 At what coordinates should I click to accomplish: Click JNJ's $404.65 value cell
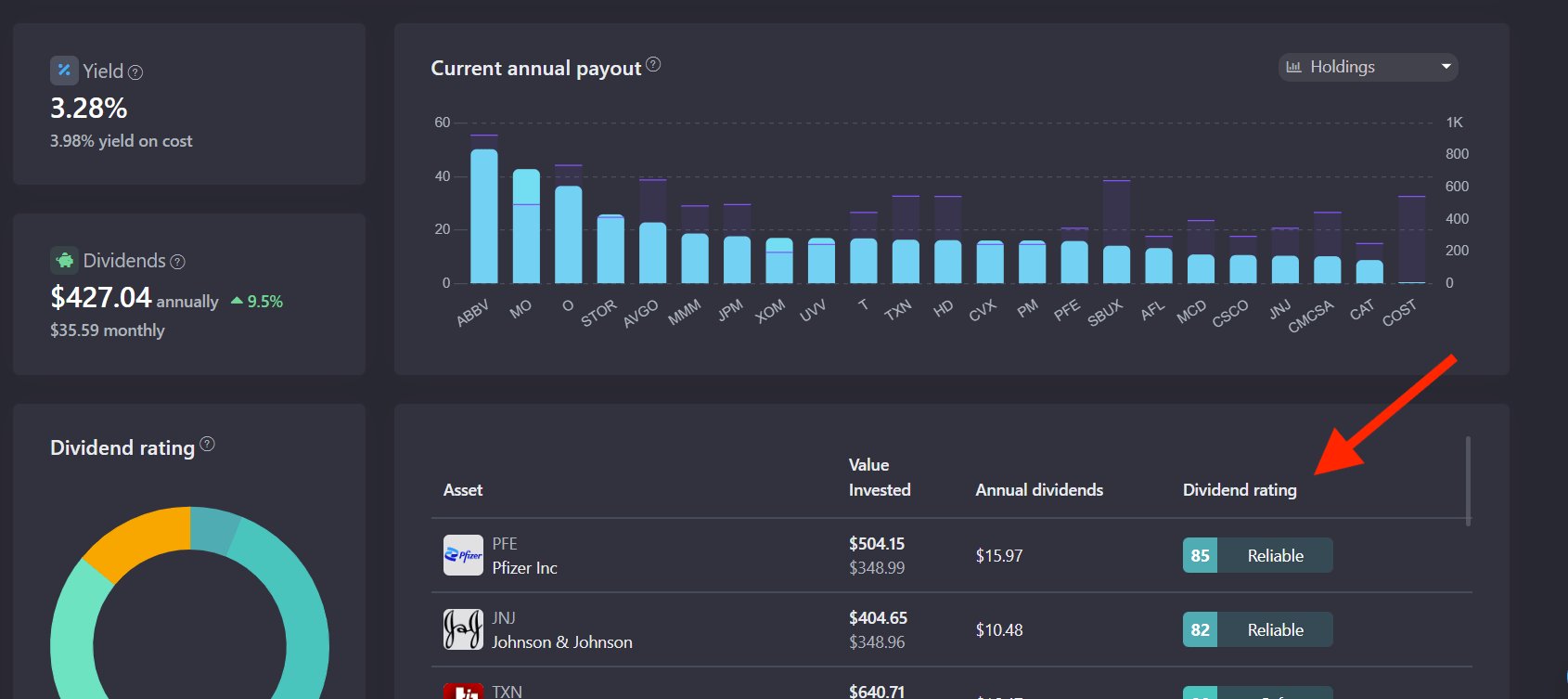click(x=878, y=618)
